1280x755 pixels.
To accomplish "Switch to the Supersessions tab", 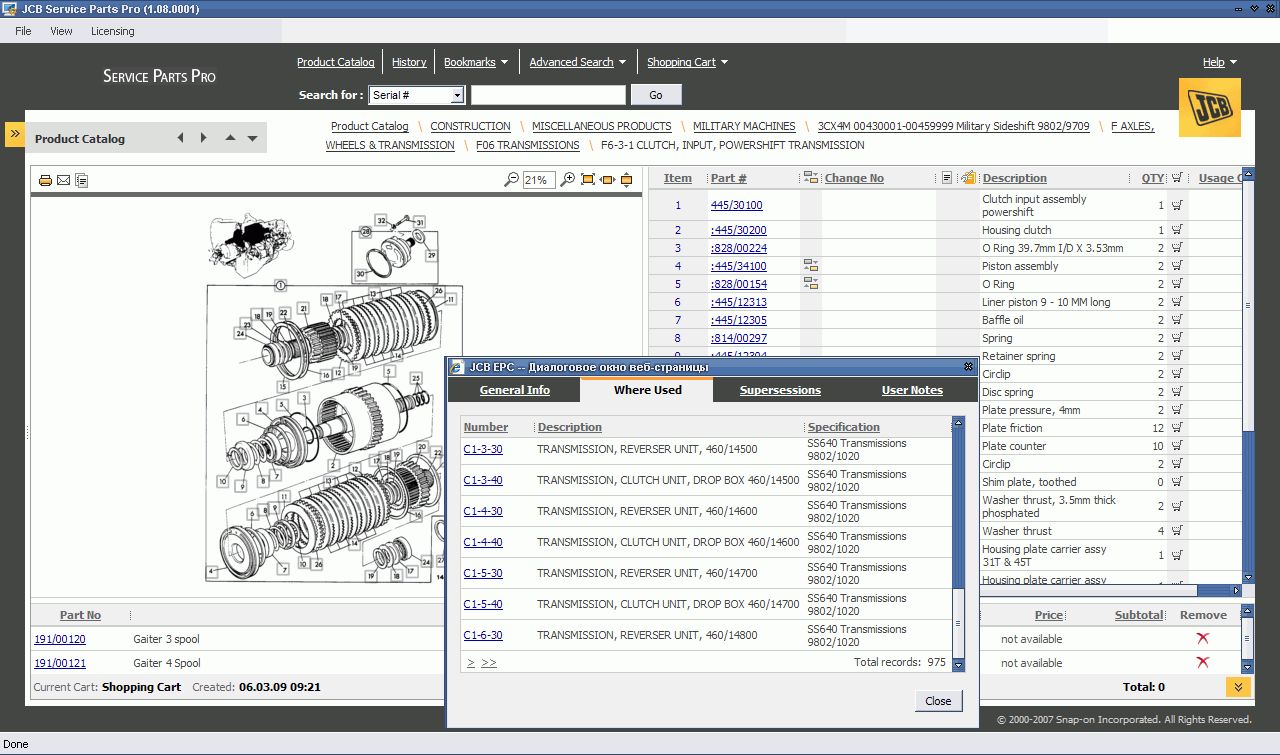I will click(x=781, y=390).
